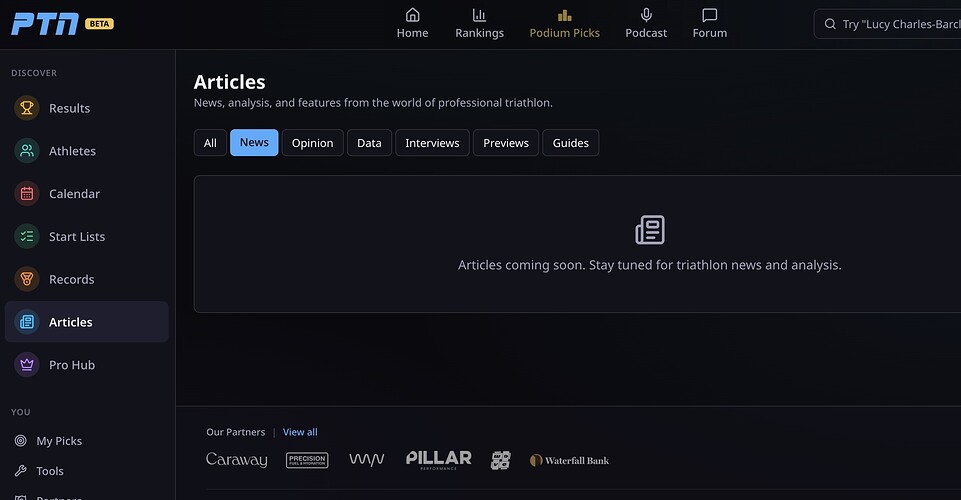Image resolution: width=961 pixels, height=500 pixels.
Task: Click the Records medal icon
Action: [27, 280]
